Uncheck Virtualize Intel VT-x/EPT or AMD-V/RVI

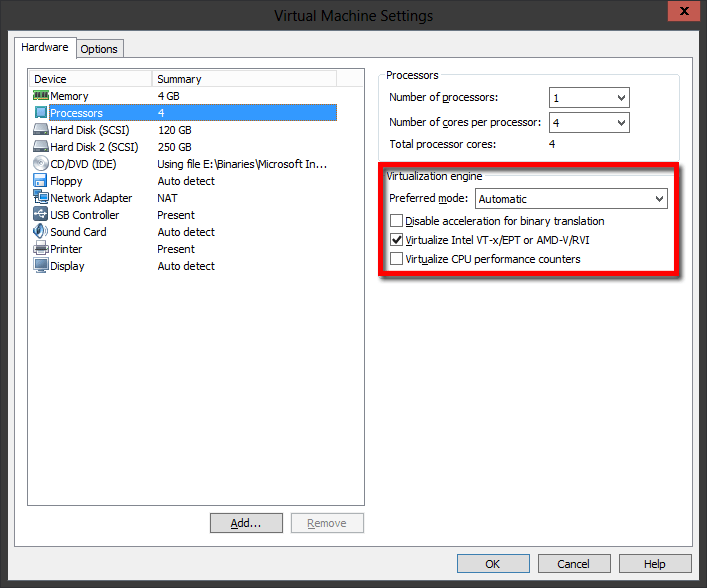(397, 240)
